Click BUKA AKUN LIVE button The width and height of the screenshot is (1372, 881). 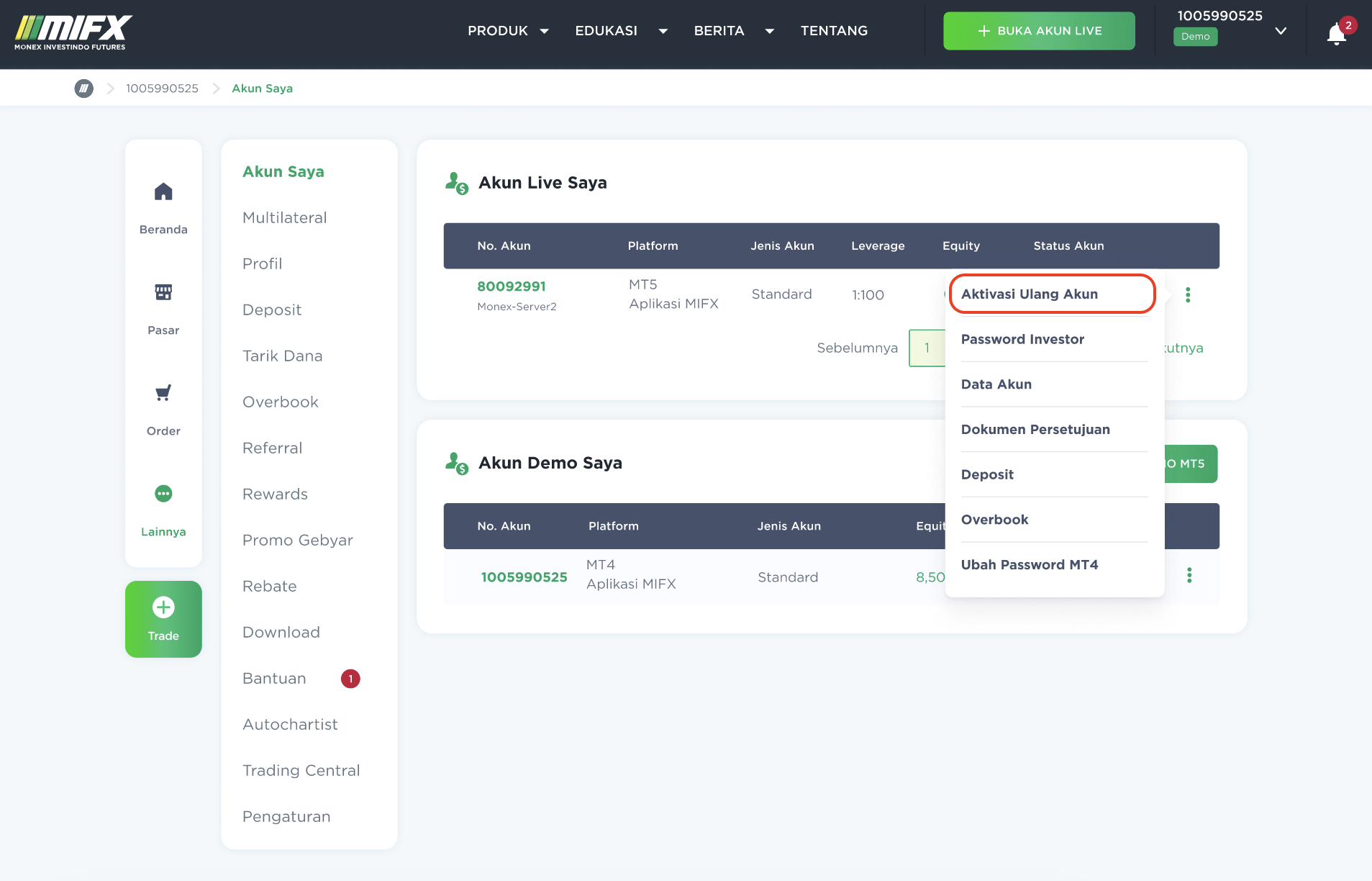tap(1039, 31)
